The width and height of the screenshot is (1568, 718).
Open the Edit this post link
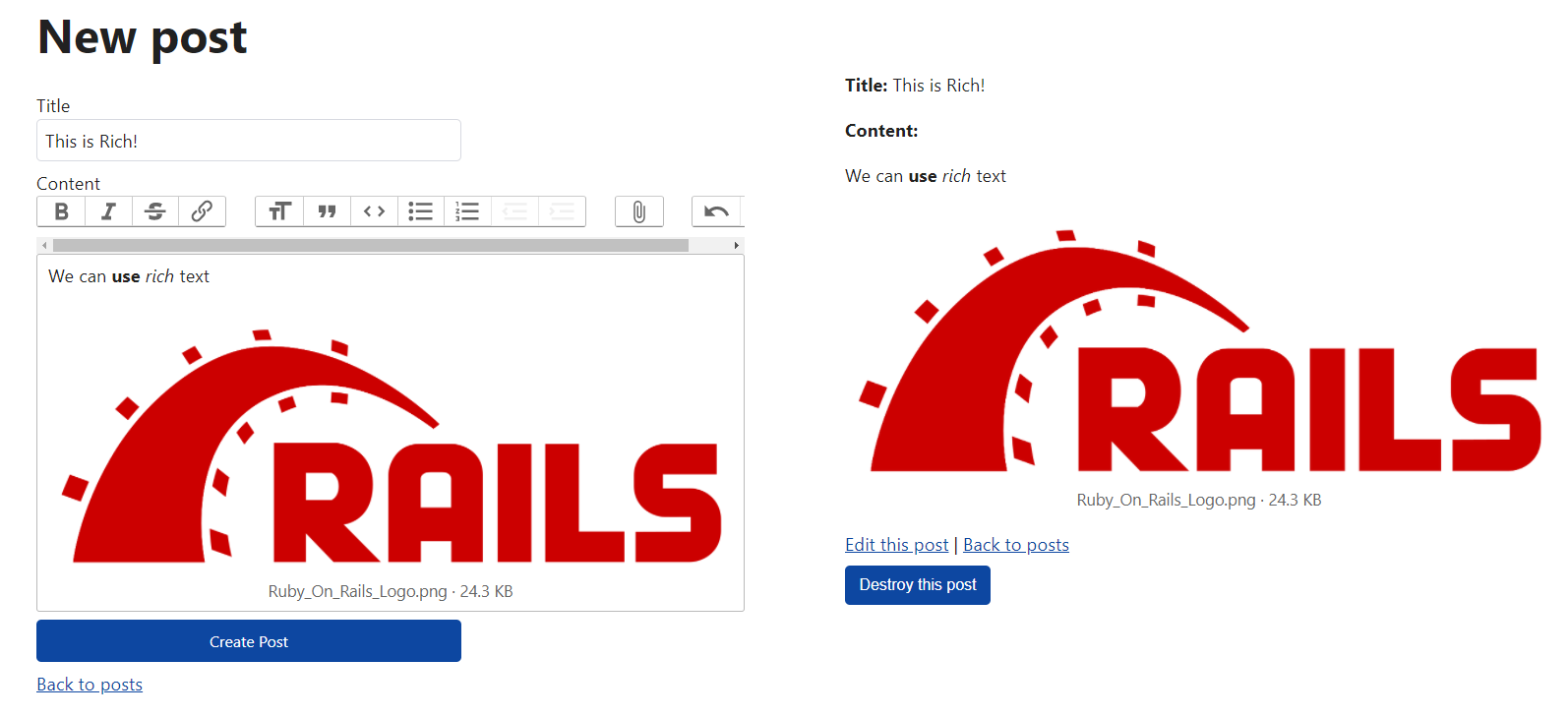pos(897,545)
